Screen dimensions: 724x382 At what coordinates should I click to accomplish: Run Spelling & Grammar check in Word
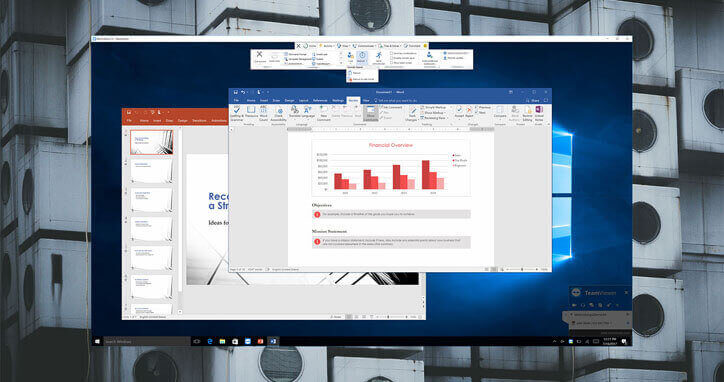237,114
